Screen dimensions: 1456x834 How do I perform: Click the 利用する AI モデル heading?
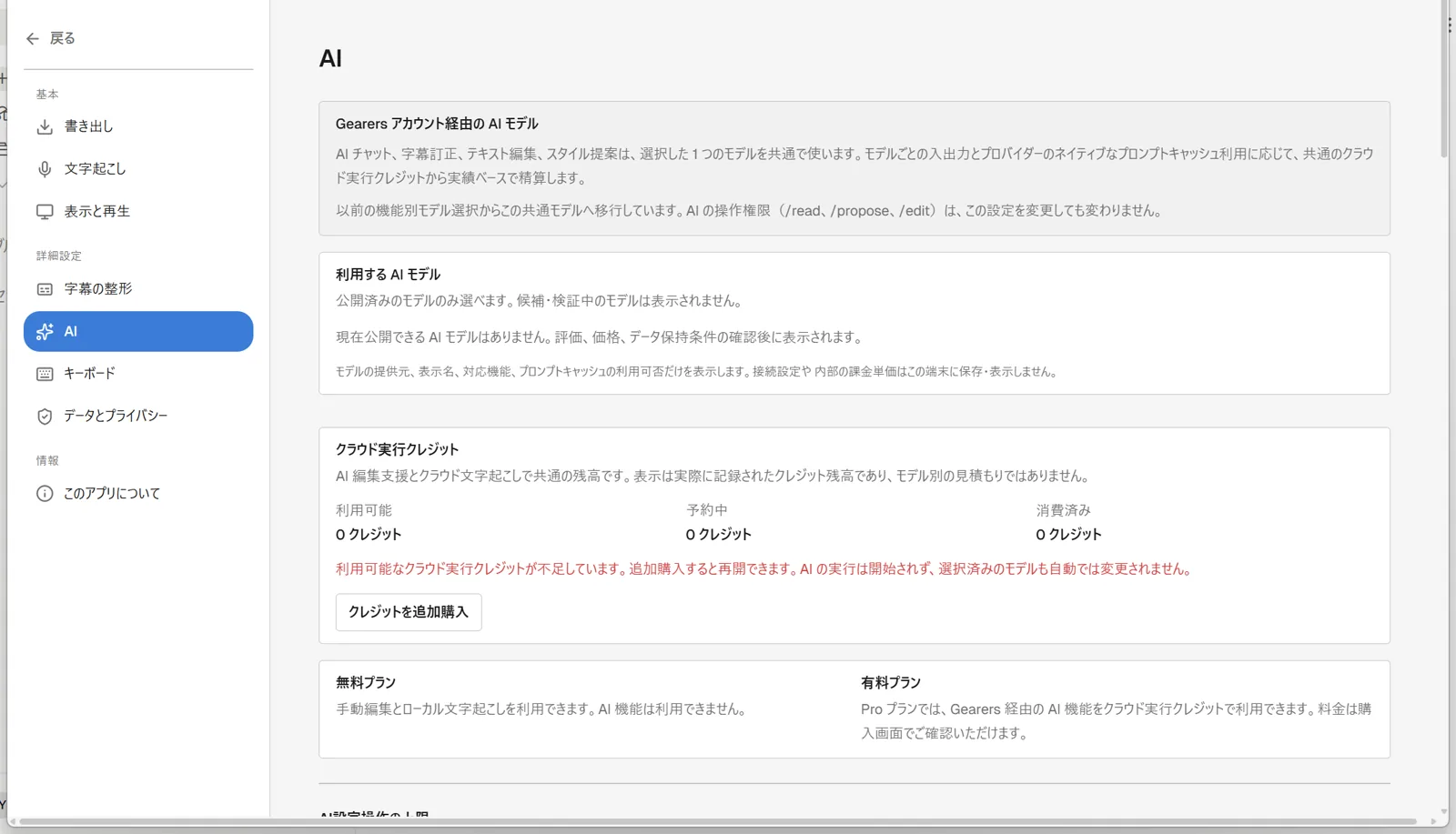pyautogui.click(x=388, y=275)
